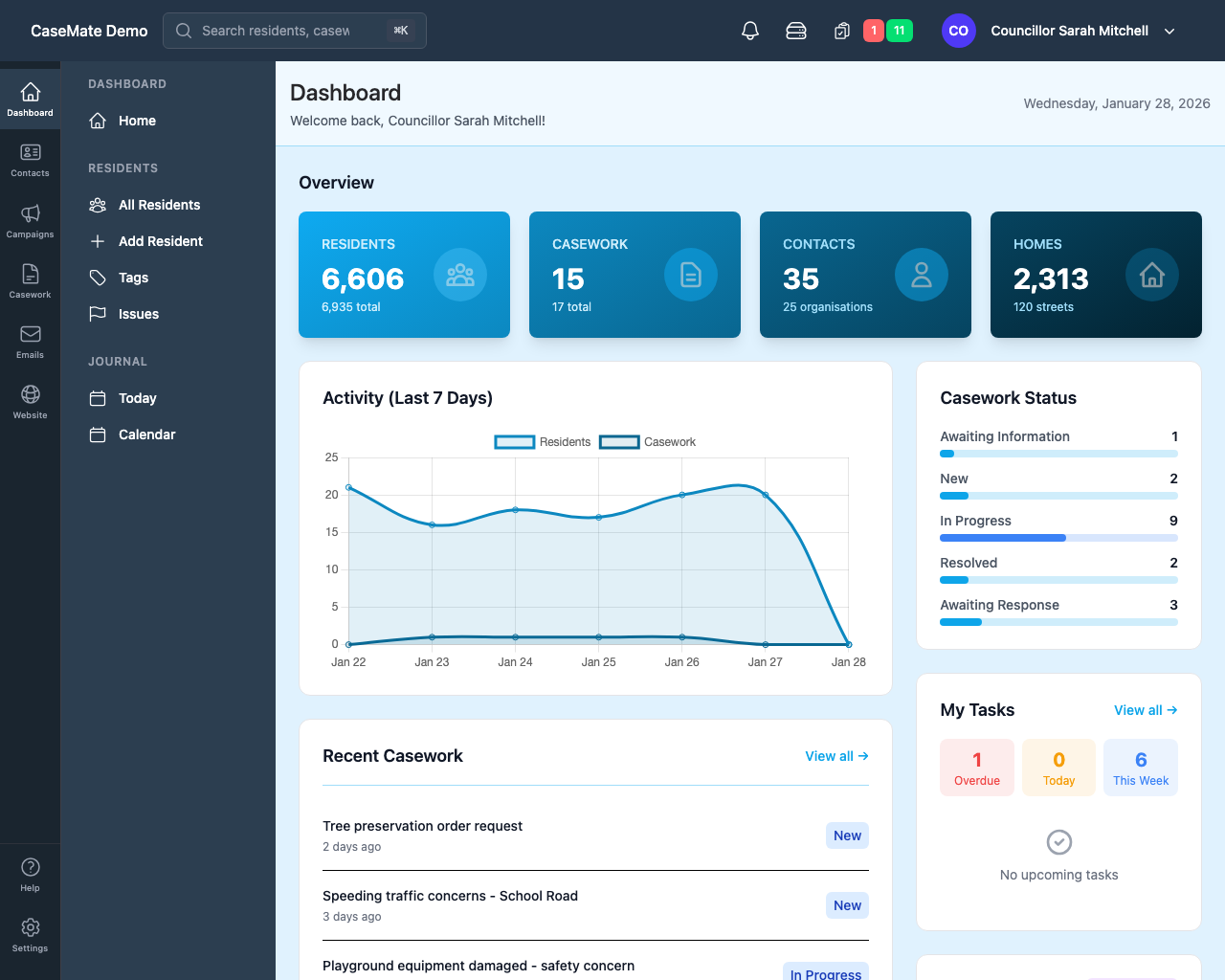Click the In Progress status bar
Image resolution: width=1225 pixels, height=980 pixels.
point(1058,538)
